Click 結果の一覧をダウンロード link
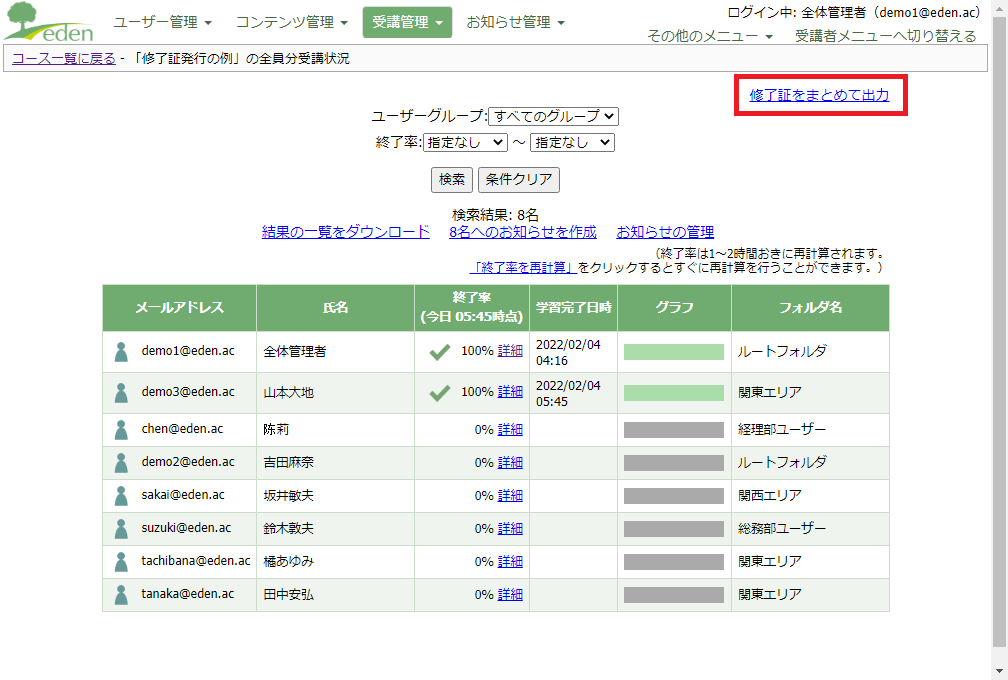 (x=346, y=232)
